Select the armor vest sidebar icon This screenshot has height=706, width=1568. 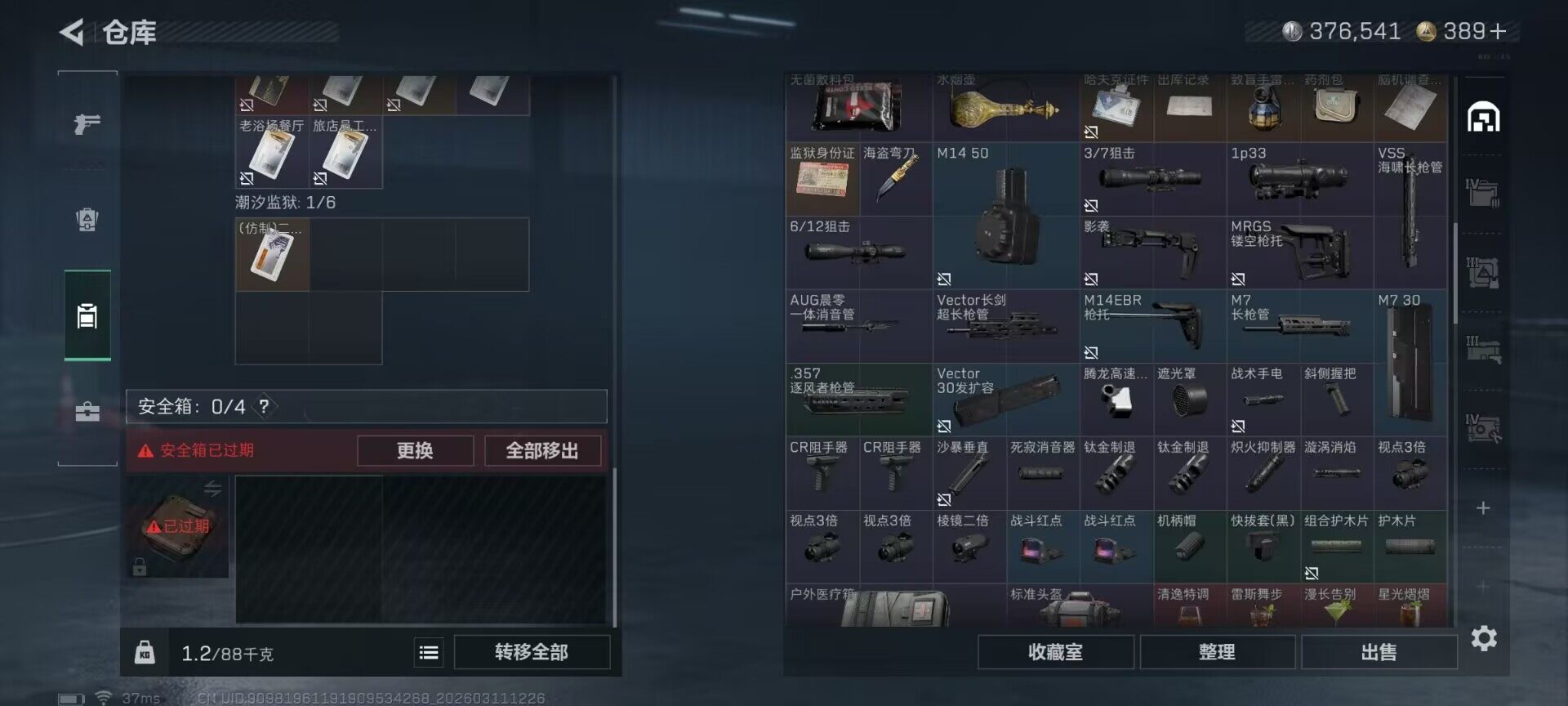pyautogui.click(x=87, y=219)
